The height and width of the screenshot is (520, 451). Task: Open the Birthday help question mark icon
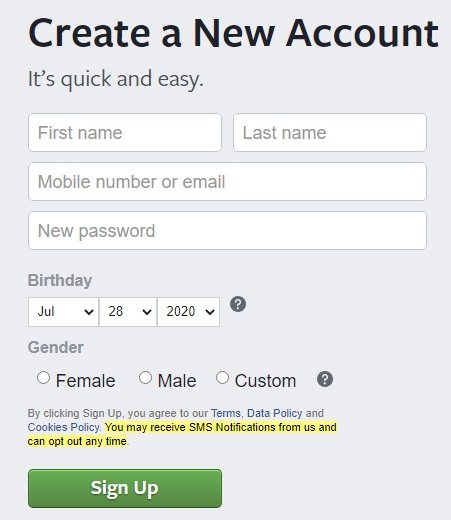238,304
